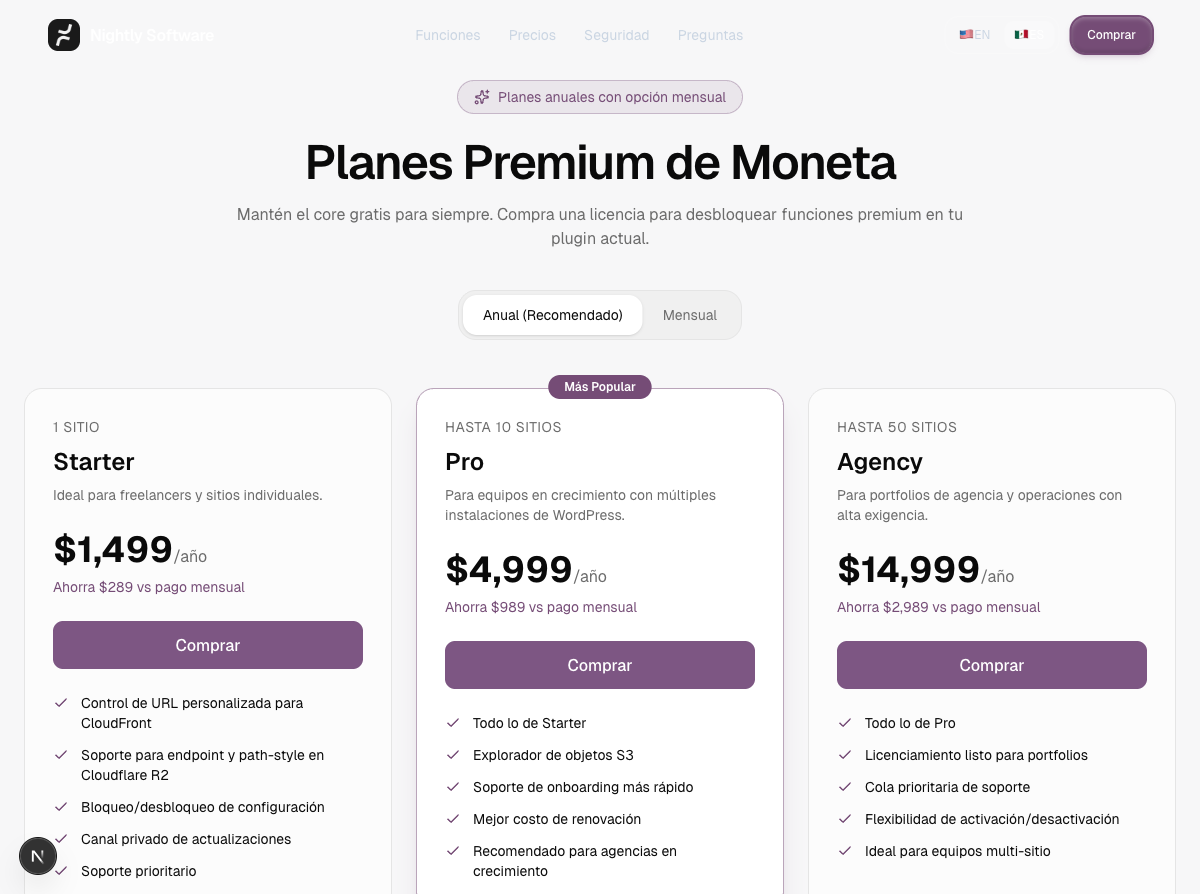This screenshot has width=1200, height=894.
Task: Click Comprar on the Starter plan
Action: [207, 645]
